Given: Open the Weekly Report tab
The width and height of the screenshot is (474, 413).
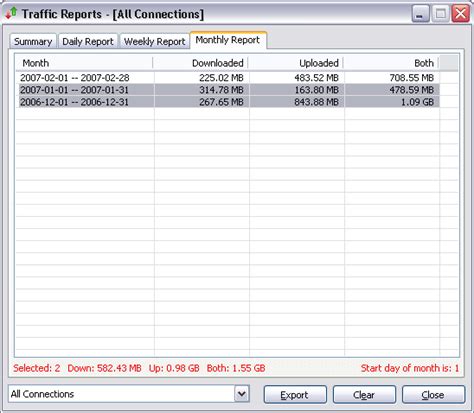Looking at the screenshot, I should coord(154,41).
